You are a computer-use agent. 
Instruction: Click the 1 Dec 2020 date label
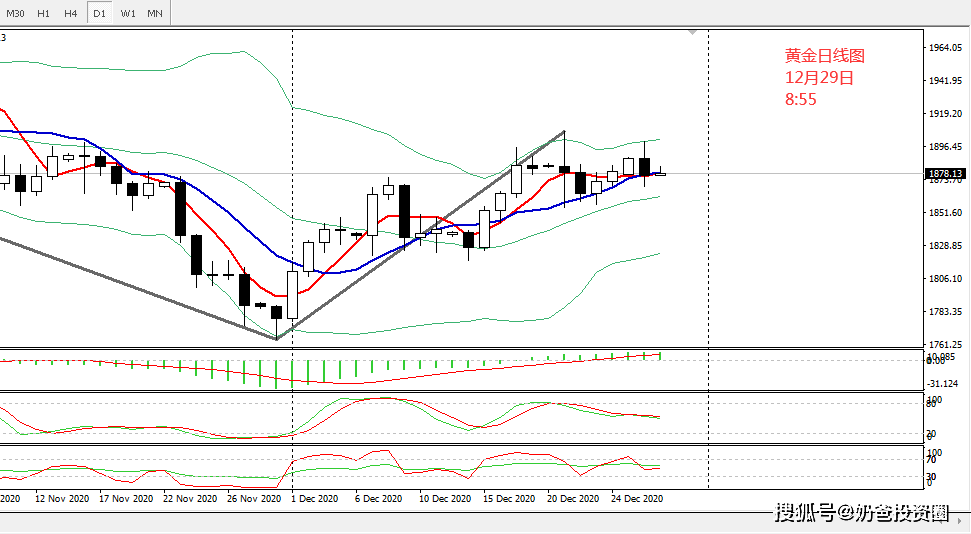click(x=314, y=497)
